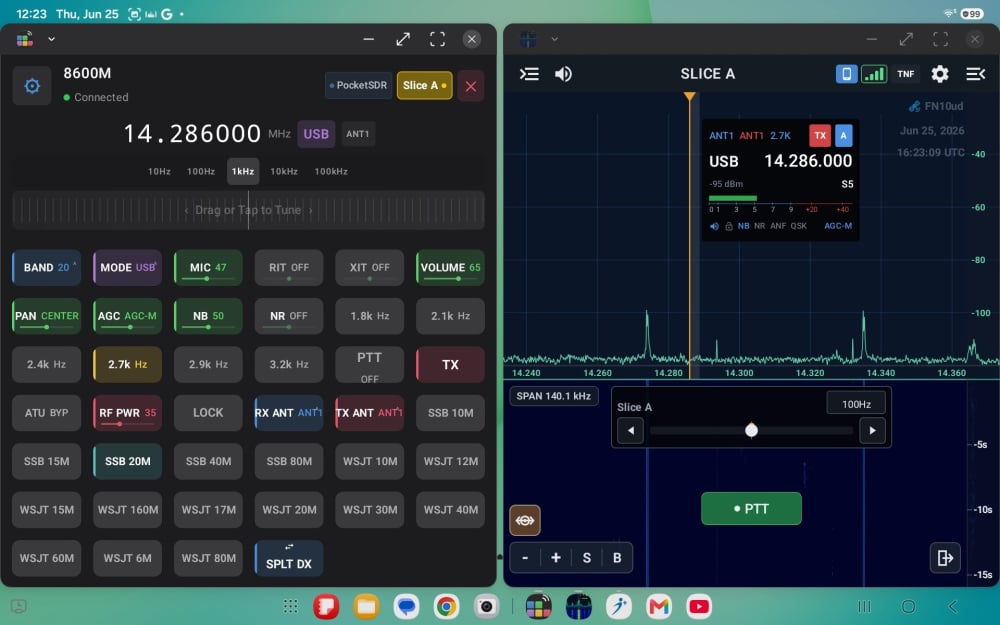The image size is (1000, 625).
Task: Open AGC-M selector in slice flag
Action: (x=838, y=226)
